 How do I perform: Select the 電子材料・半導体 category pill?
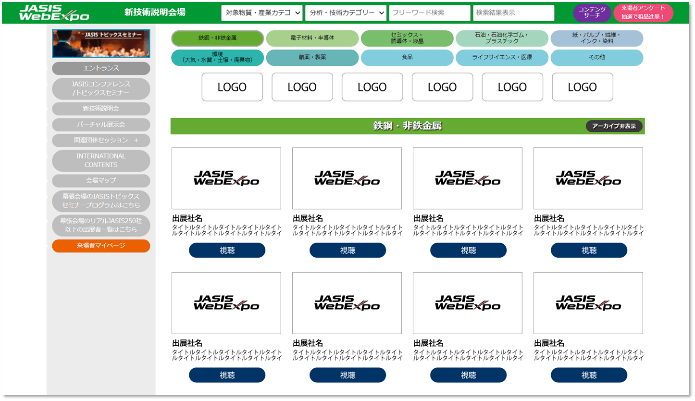point(312,38)
